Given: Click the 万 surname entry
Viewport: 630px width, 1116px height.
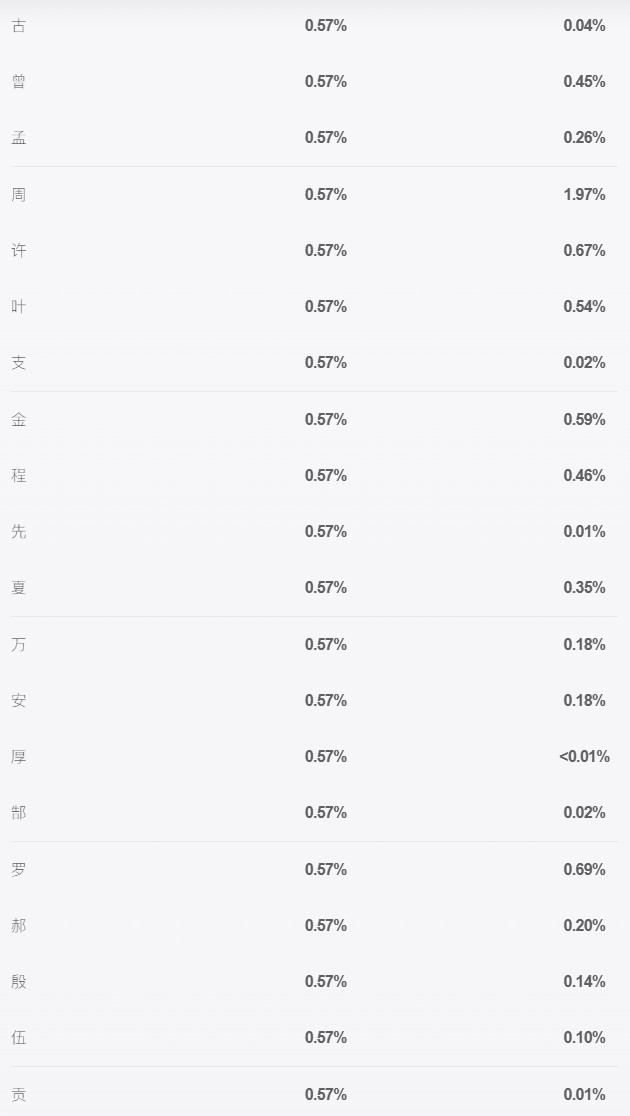Looking at the screenshot, I should click(x=19, y=644).
